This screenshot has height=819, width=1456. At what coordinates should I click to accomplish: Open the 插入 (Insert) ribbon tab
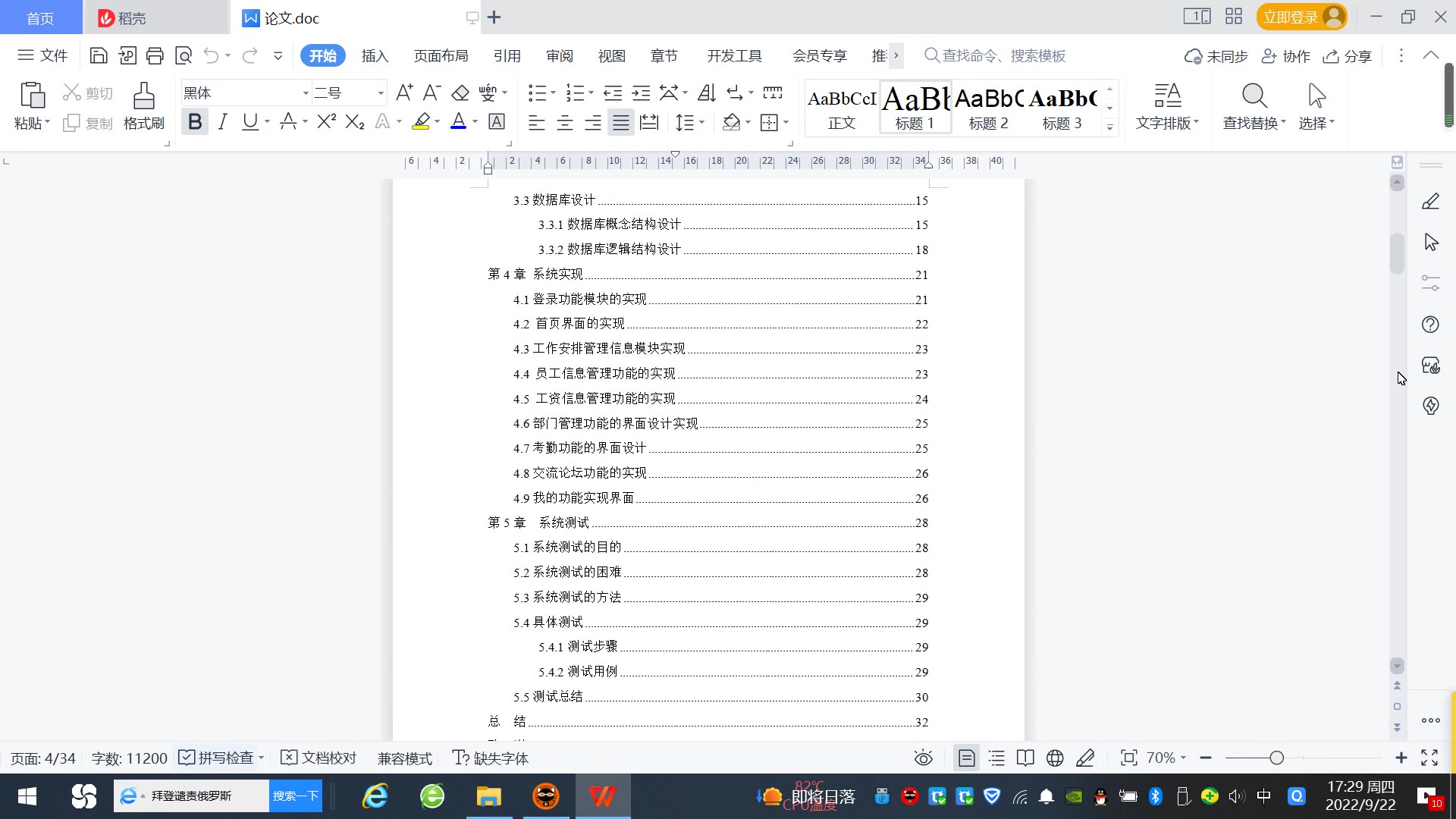pos(374,56)
